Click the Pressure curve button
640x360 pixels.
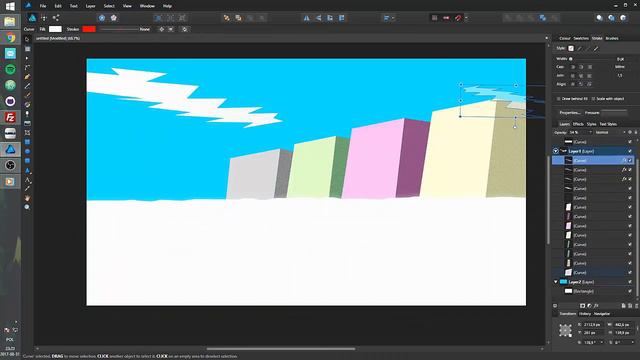pyautogui.click(x=614, y=113)
